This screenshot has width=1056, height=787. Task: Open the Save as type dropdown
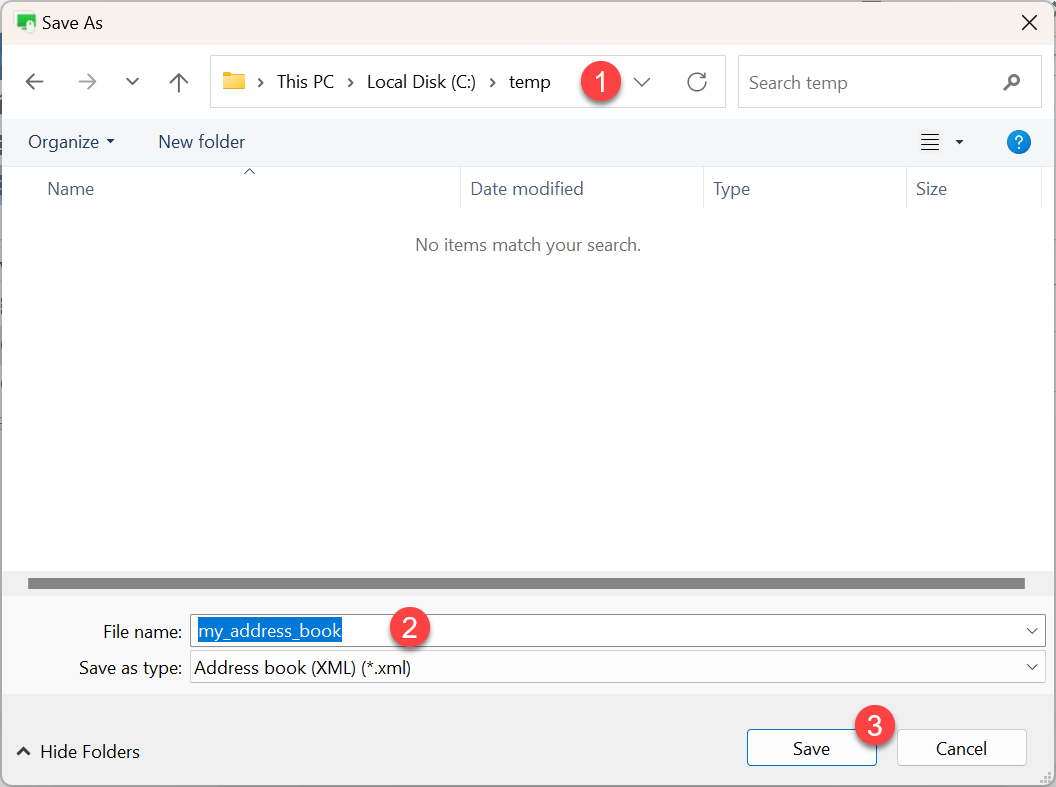[x=1031, y=667]
